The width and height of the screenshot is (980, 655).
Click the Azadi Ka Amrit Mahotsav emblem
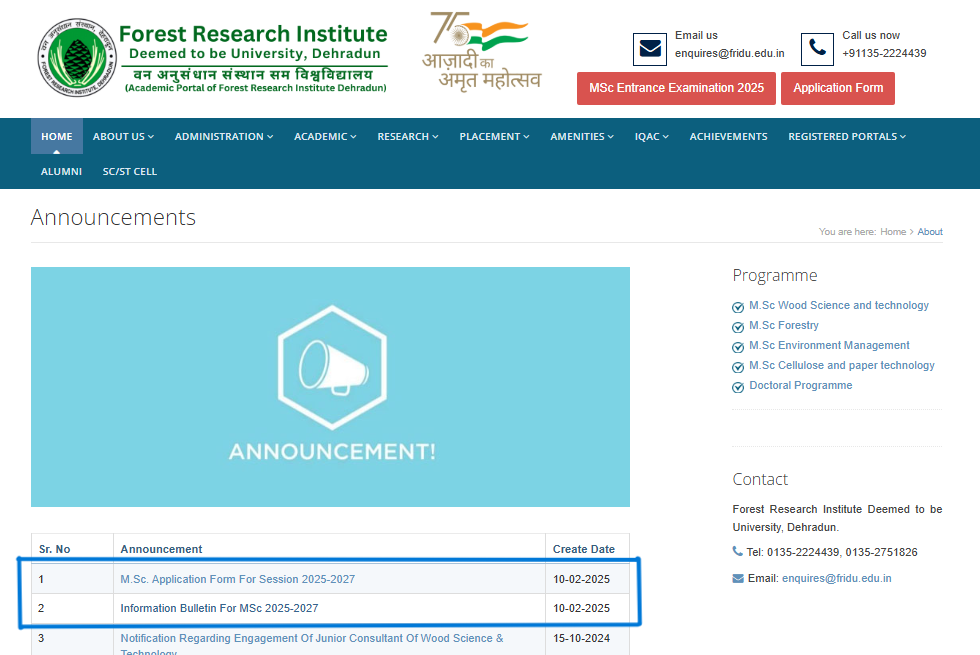(x=482, y=50)
